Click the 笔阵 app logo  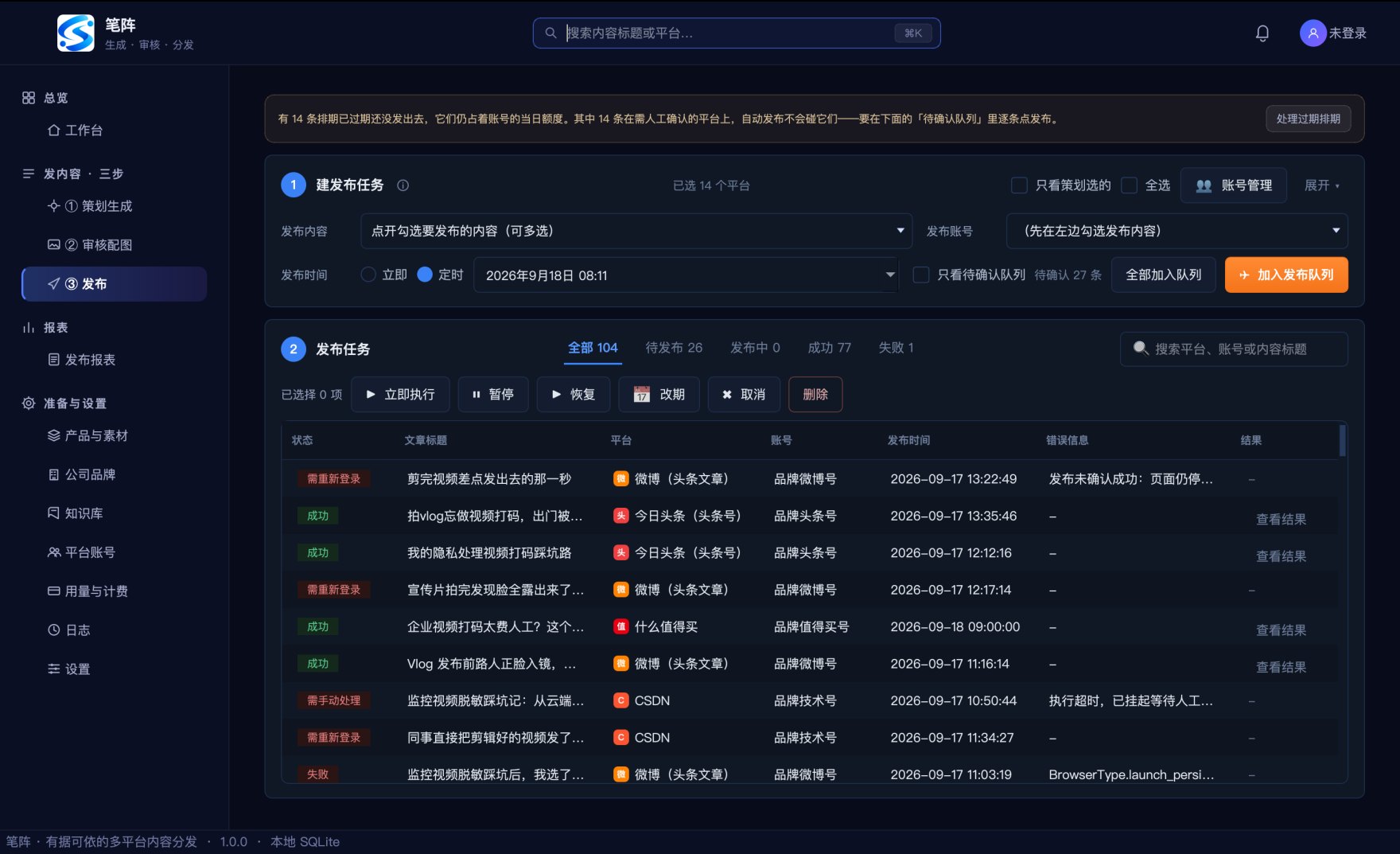click(x=76, y=33)
